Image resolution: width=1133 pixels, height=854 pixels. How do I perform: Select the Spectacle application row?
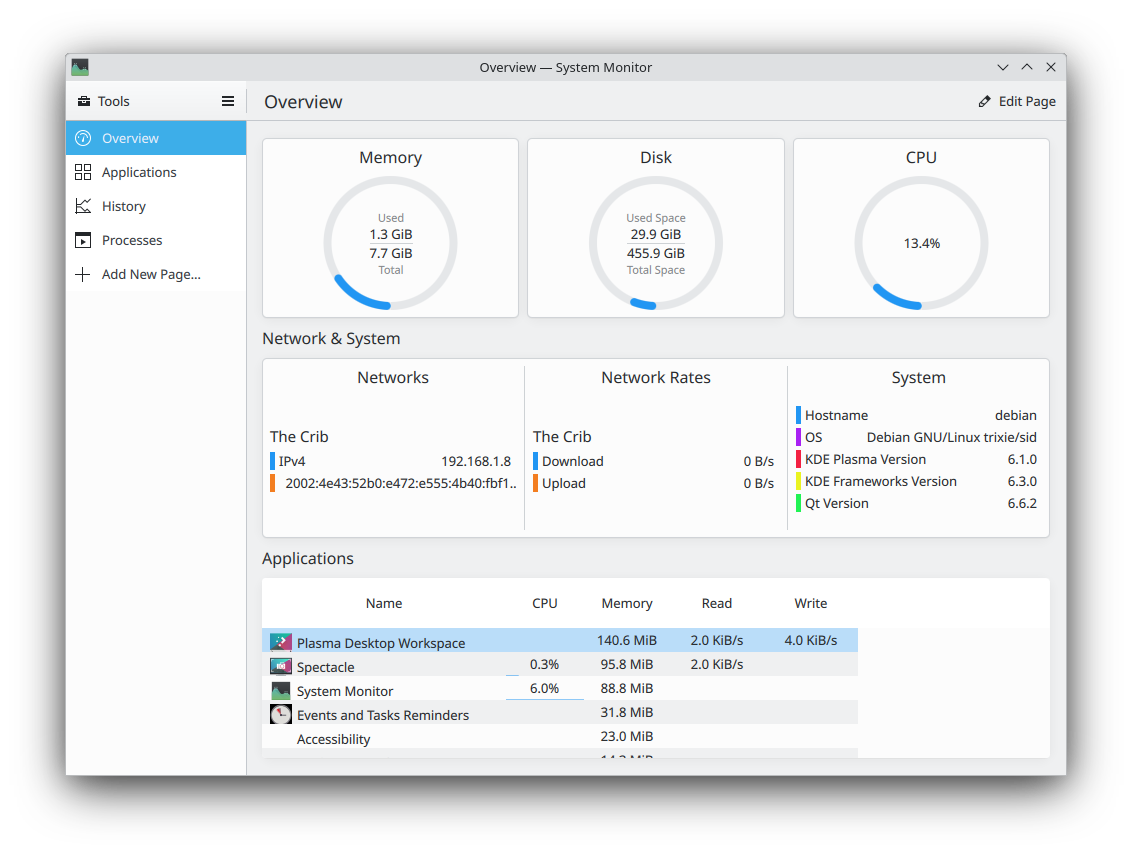click(560, 665)
